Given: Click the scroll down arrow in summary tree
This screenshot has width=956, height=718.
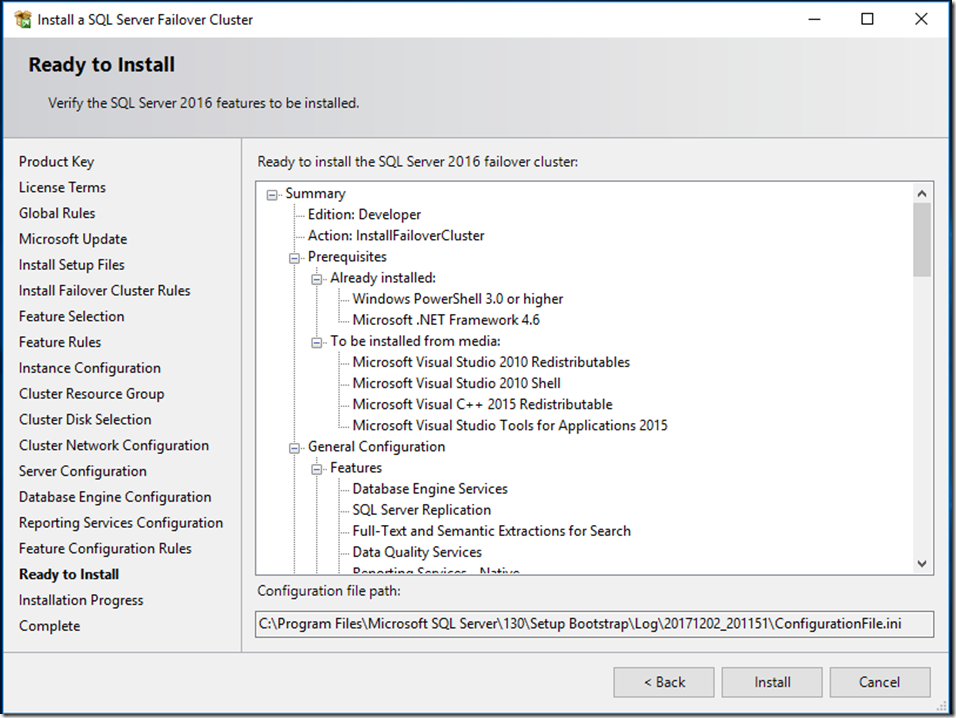Looking at the screenshot, I should (922, 564).
